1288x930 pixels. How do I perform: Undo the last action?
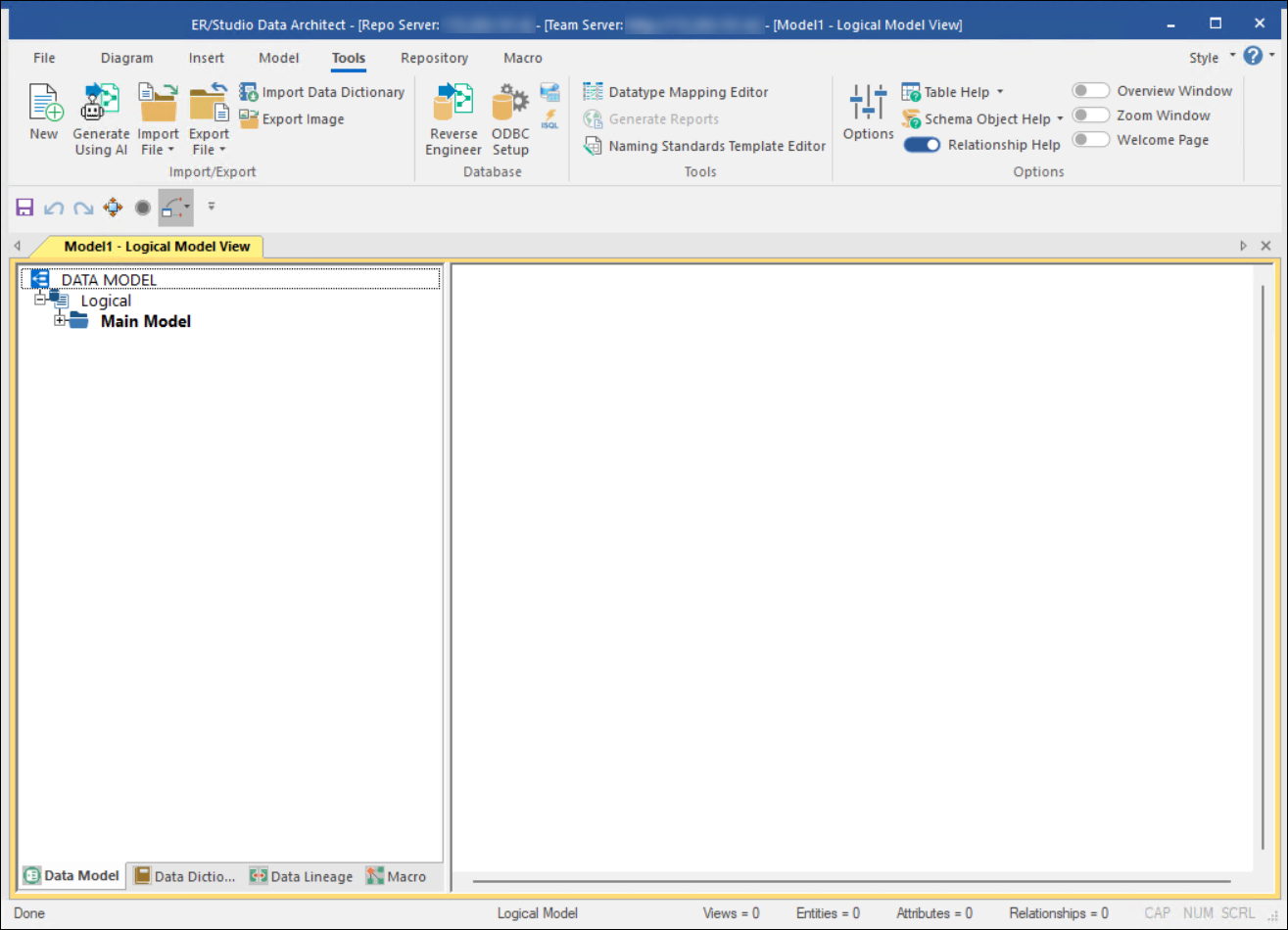55,208
